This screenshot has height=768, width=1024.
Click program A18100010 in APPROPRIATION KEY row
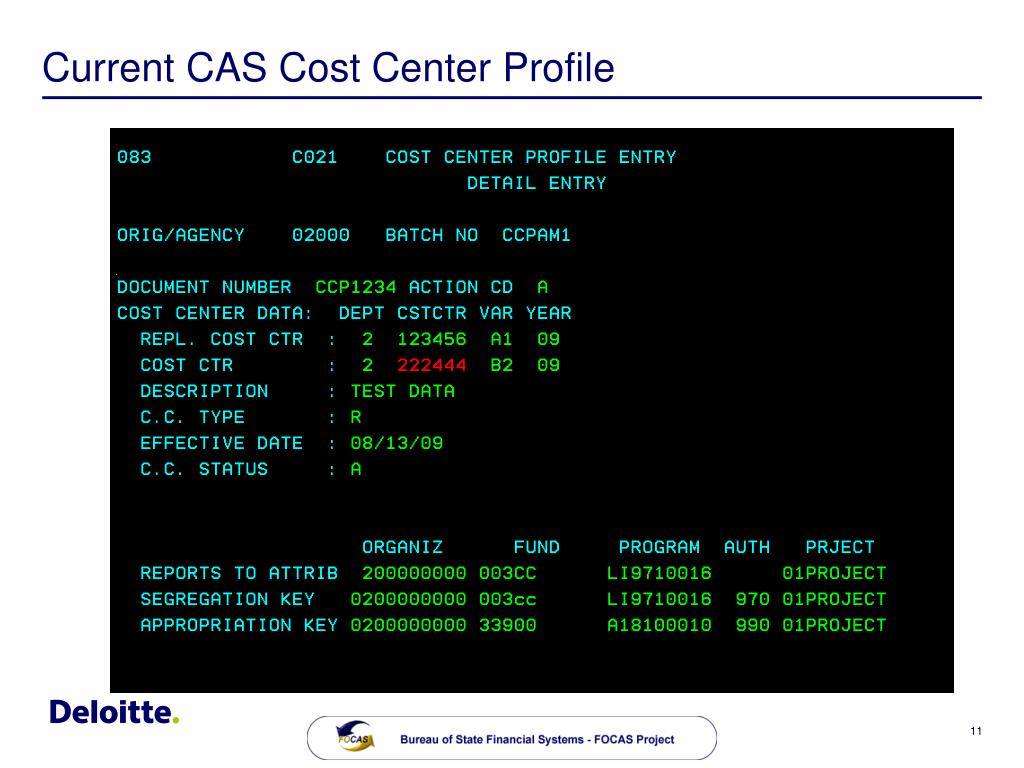point(659,626)
